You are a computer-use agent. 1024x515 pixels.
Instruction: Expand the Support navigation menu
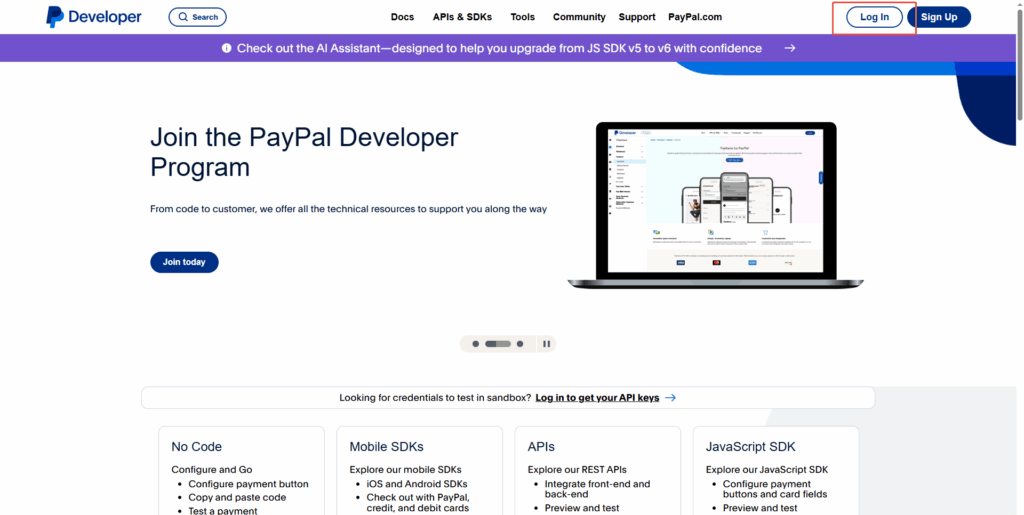tap(637, 17)
